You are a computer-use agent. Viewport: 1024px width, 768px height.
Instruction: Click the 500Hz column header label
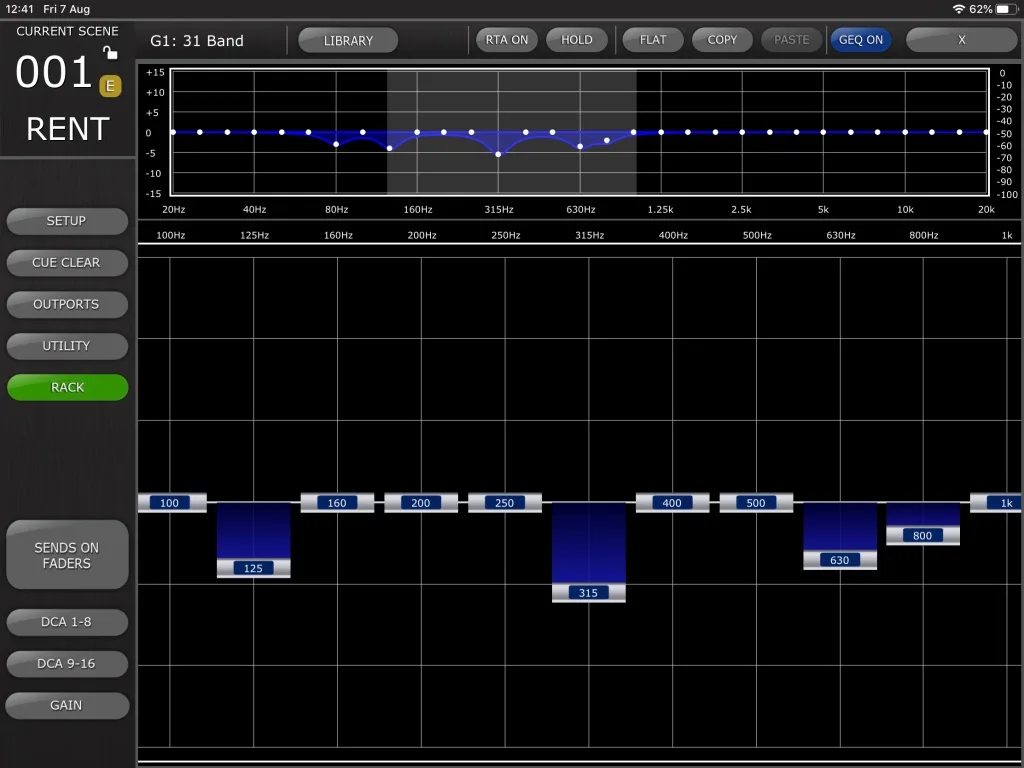(x=757, y=235)
